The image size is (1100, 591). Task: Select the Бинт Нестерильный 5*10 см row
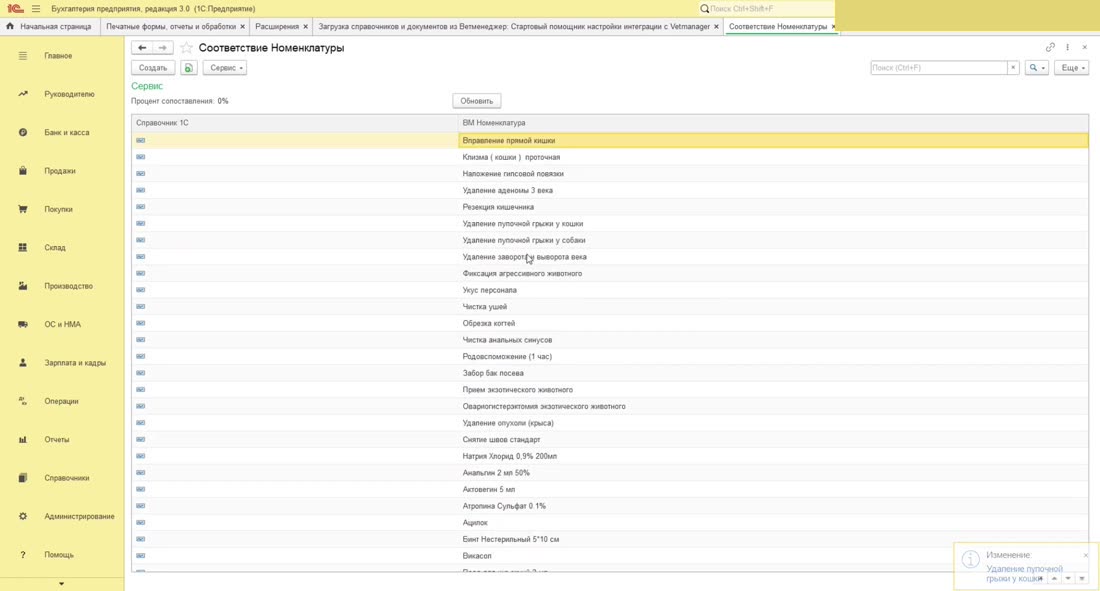click(x=610, y=539)
